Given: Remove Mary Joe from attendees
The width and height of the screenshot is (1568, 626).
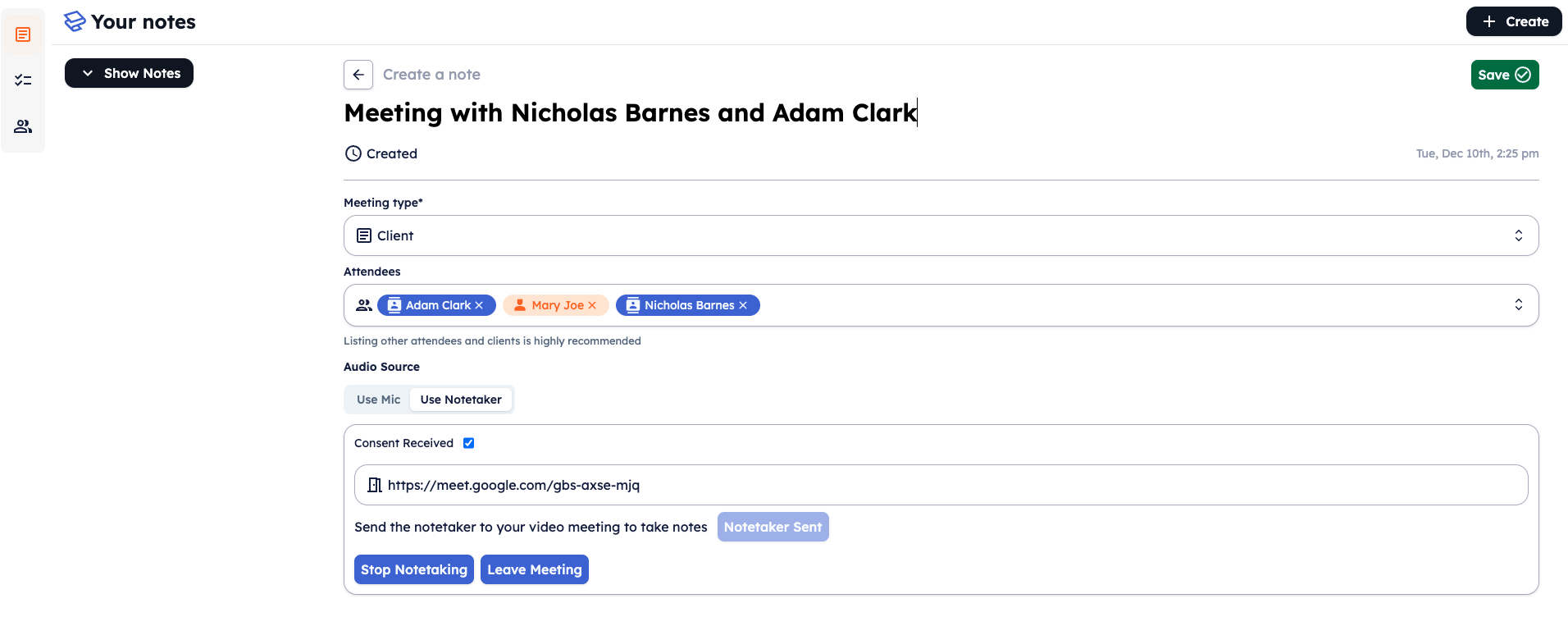Looking at the screenshot, I should click(592, 305).
